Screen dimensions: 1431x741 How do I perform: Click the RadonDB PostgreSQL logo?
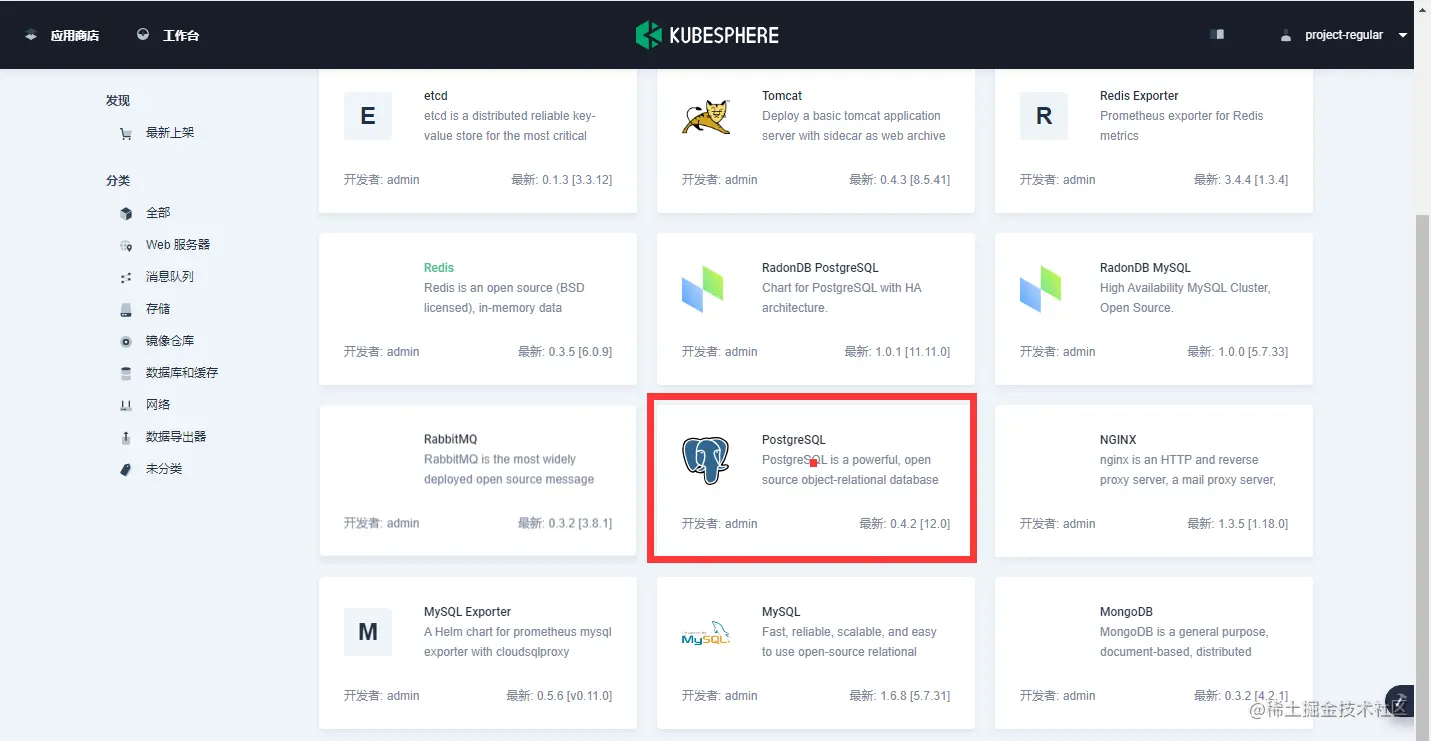click(702, 288)
